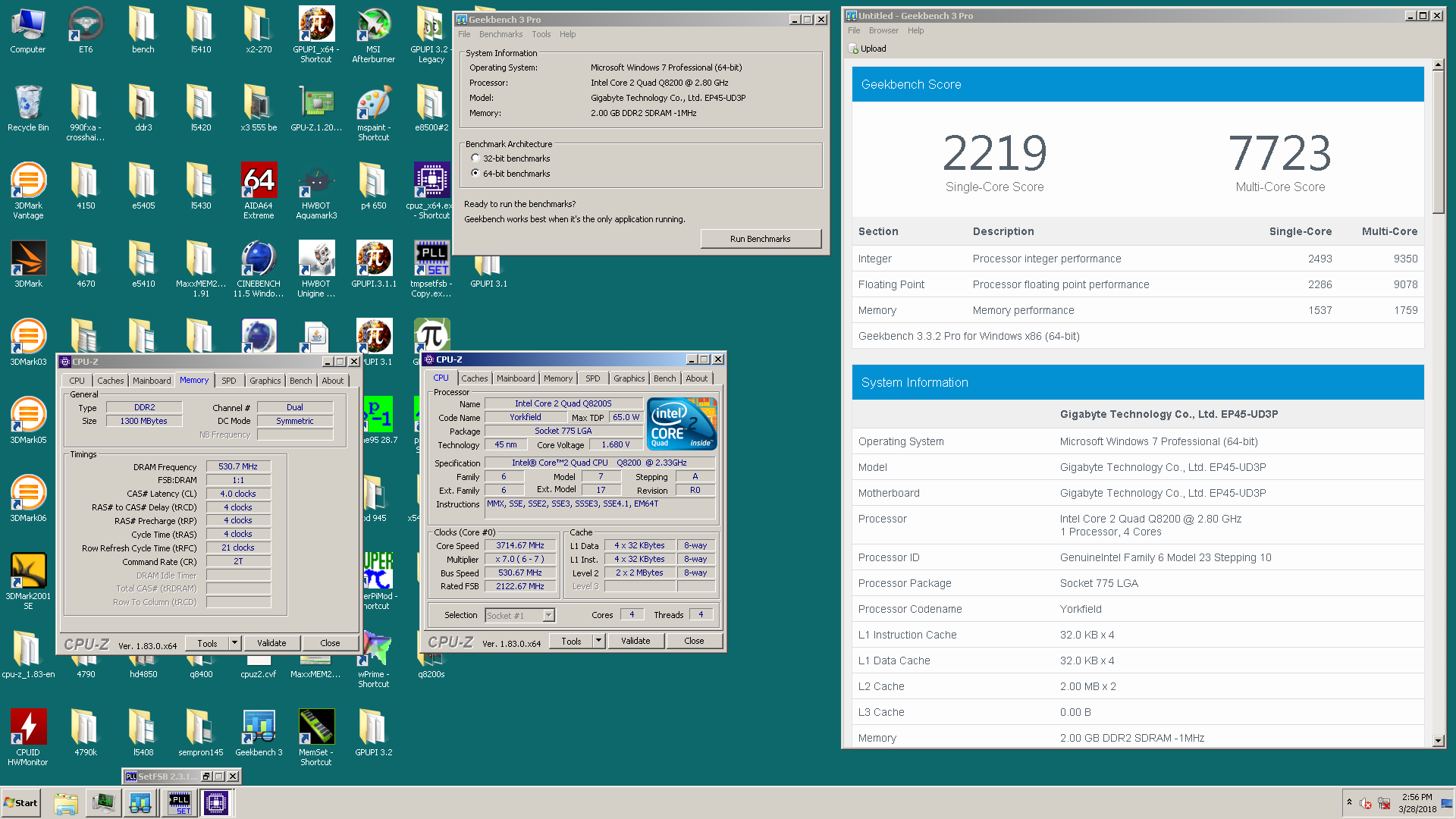Open the Computer desktop icon
The height and width of the screenshot is (819, 1456).
tap(28, 30)
